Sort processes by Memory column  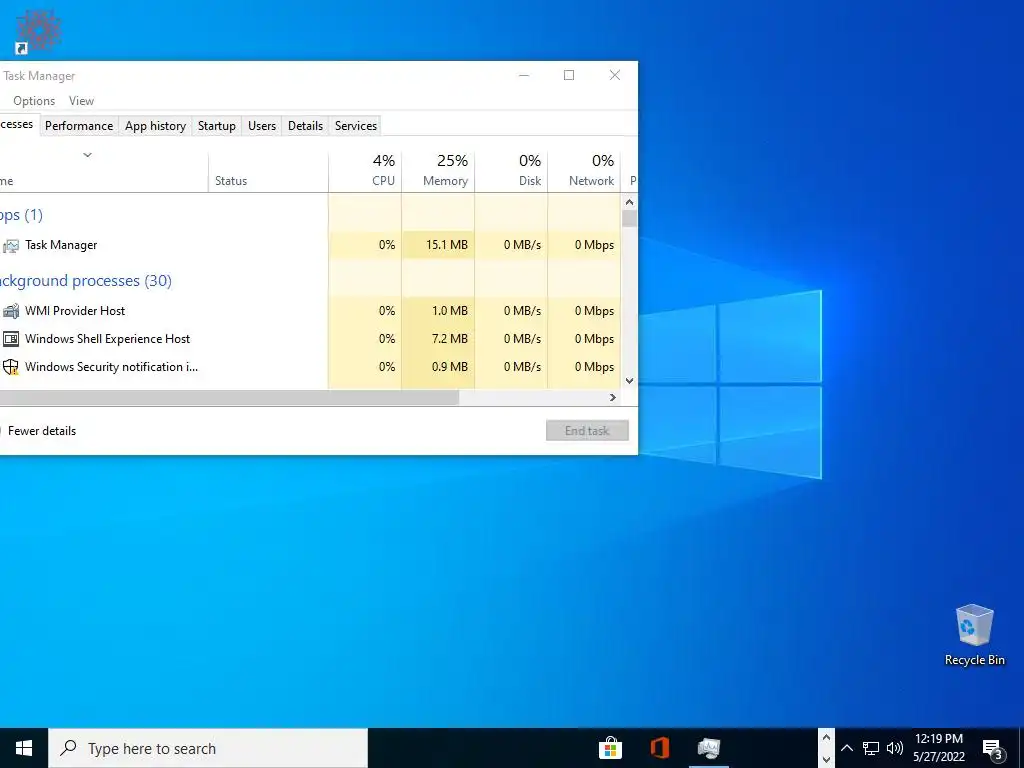(438, 171)
